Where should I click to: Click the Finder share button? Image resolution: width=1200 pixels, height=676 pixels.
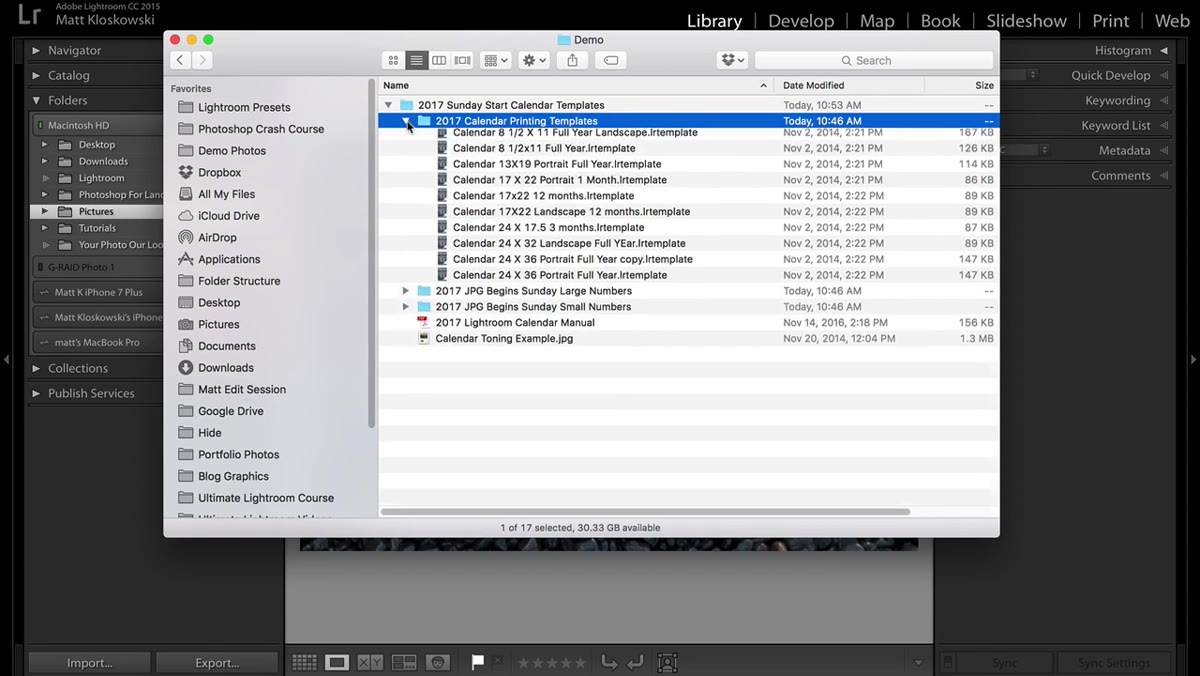(x=572, y=60)
